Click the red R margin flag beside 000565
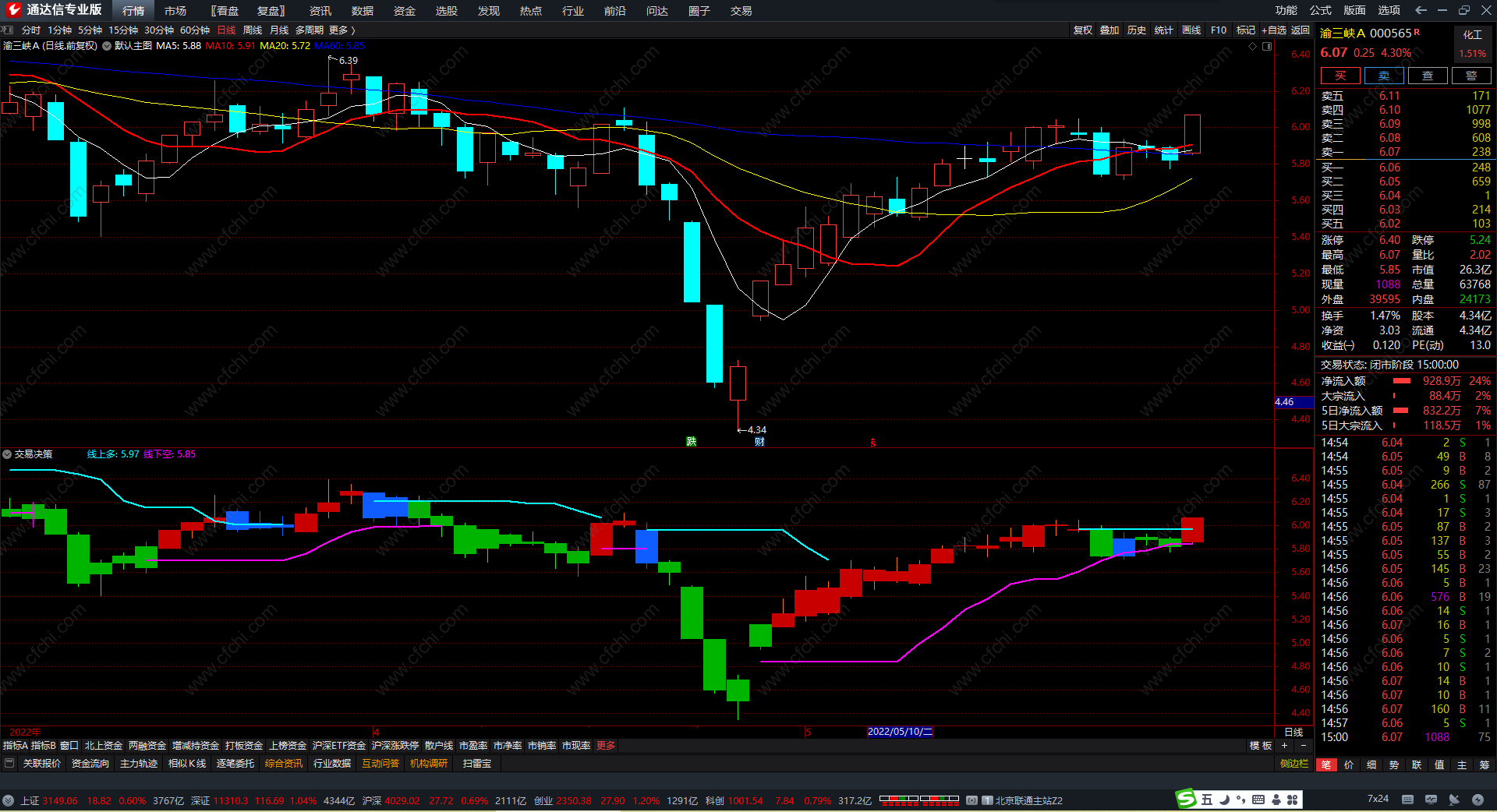This screenshot has height=812, width=1497. pyautogui.click(x=1417, y=32)
